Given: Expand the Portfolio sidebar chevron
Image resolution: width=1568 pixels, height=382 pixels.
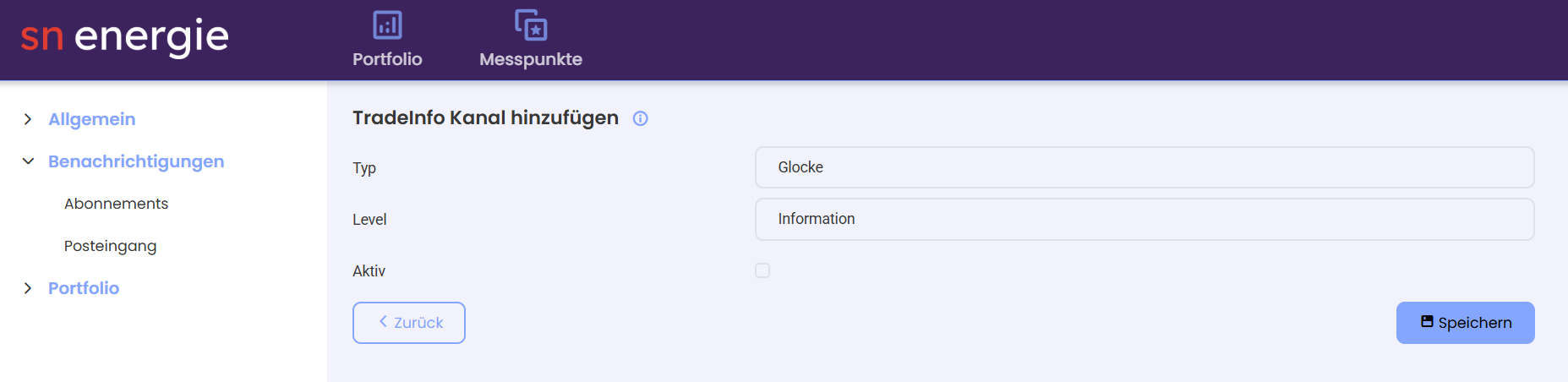Looking at the screenshot, I should pyautogui.click(x=28, y=288).
